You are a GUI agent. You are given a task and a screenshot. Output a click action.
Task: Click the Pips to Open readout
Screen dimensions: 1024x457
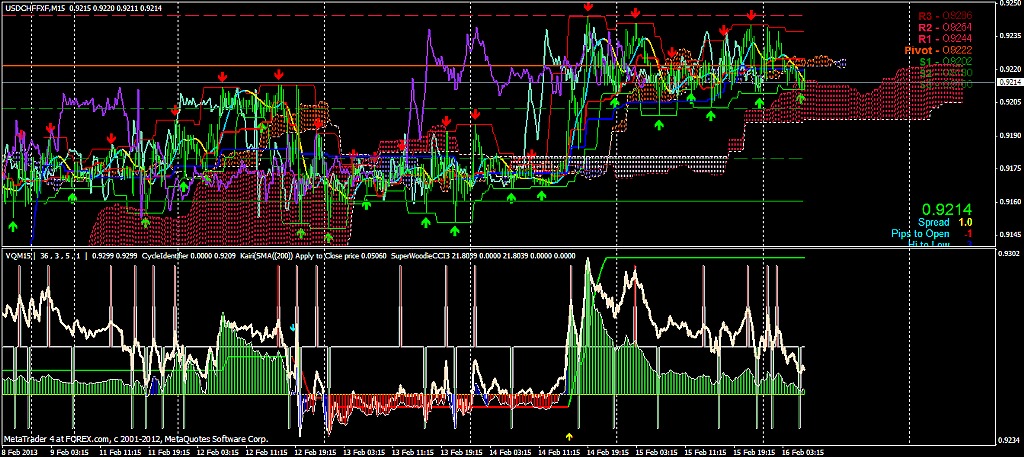tap(932, 234)
